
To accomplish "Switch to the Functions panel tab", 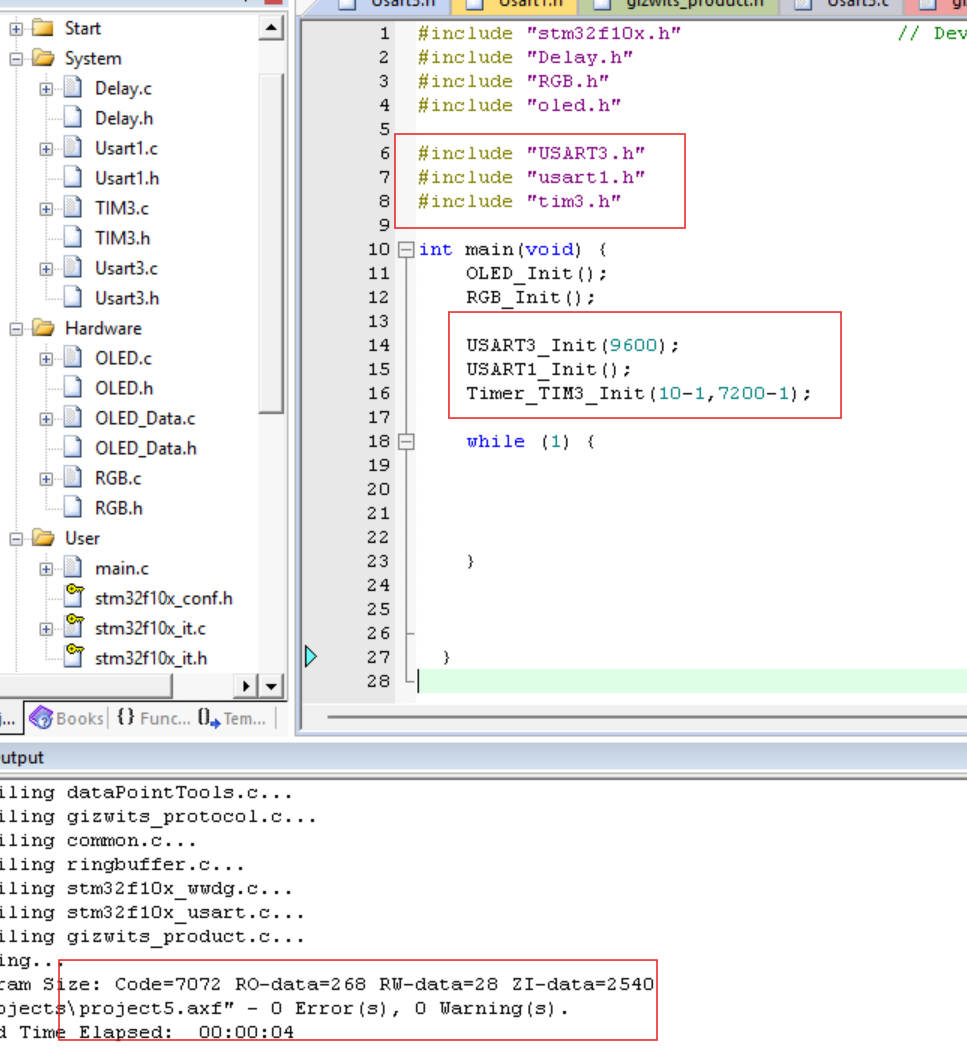I will click(x=153, y=718).
